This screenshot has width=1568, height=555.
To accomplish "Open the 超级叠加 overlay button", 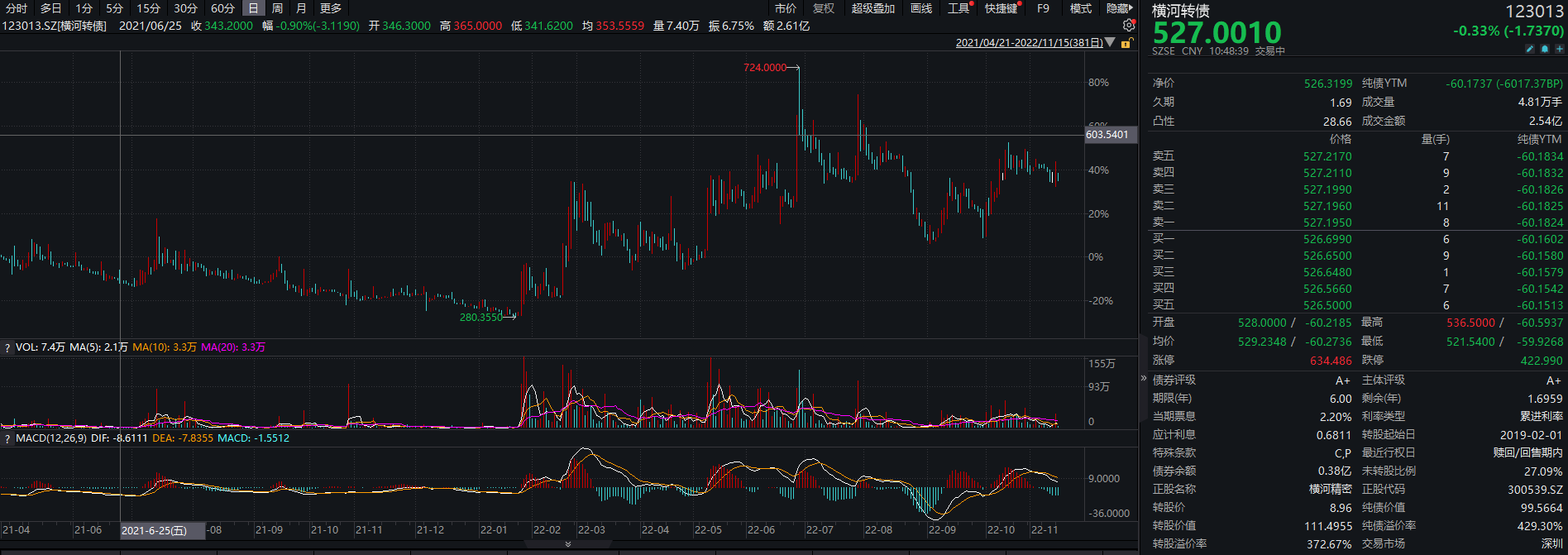I will click(x=873, y=8).
